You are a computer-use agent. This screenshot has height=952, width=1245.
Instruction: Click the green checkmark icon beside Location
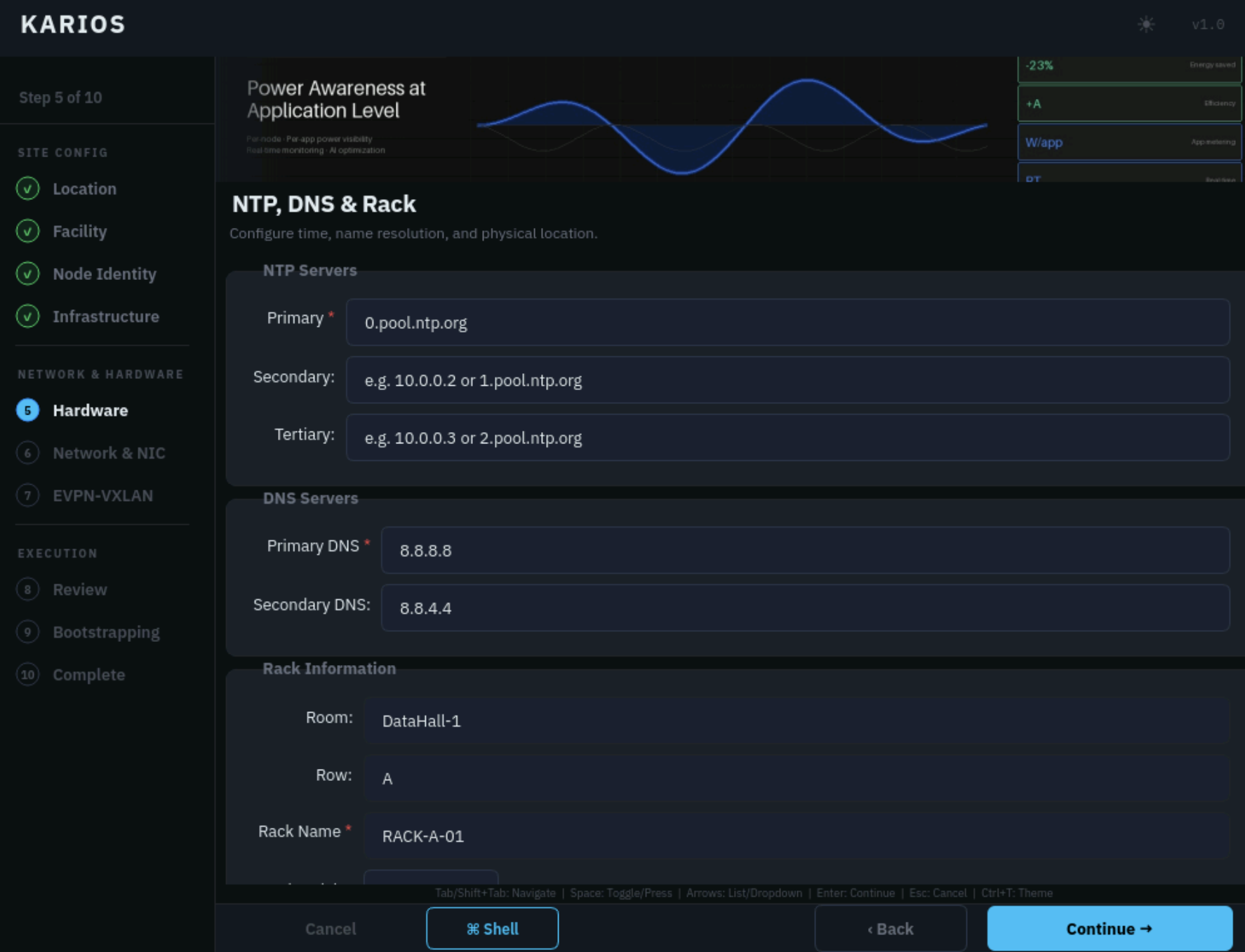point(27,189)
